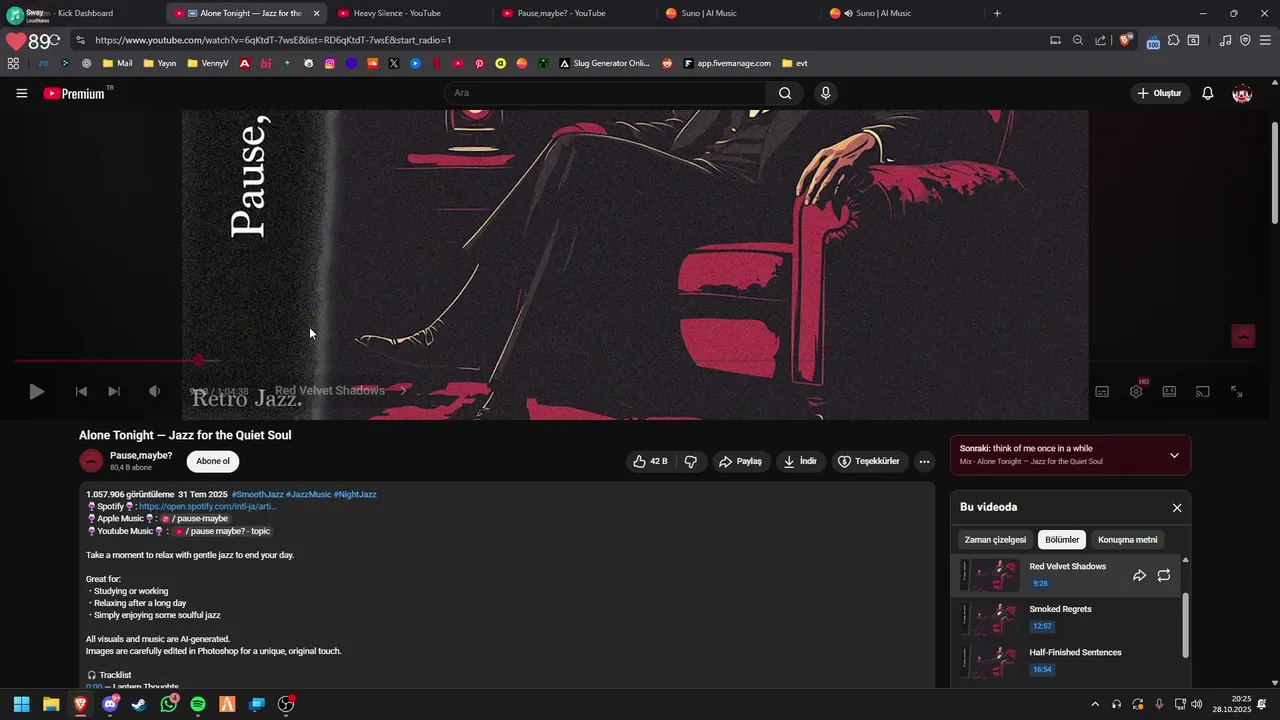The width and height of the screenshot is (1280, 720).
Task: Open Steam from the taskbar
Action: [139, 704]
